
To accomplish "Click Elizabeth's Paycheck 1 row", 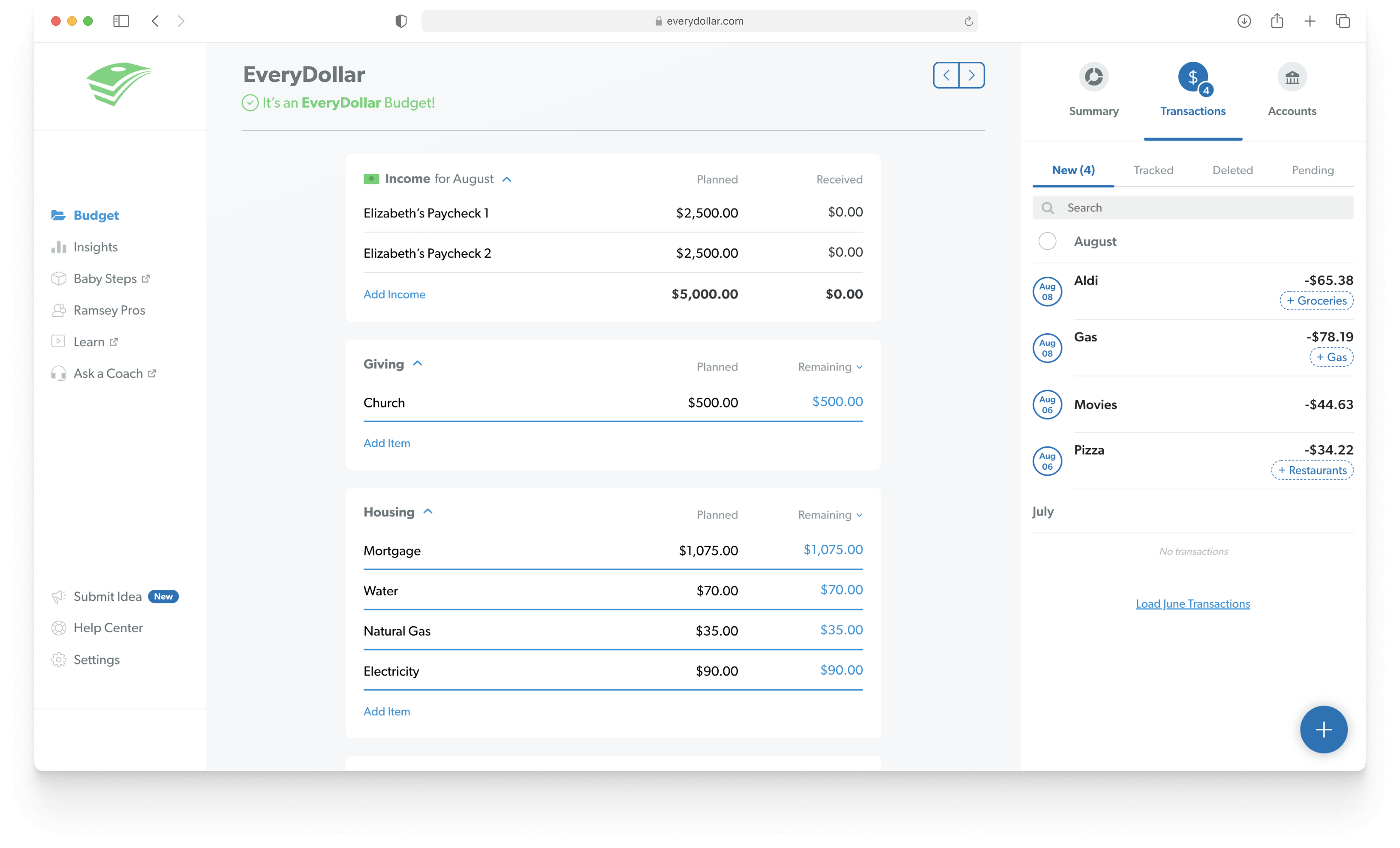I will pyautogui.click(x=613, y=213).
